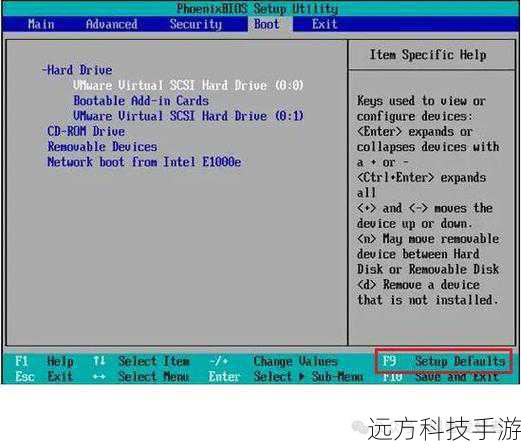Click the Enter key label in footer
The height and width of the screenshot is (448, 521).
coord(224,376)
